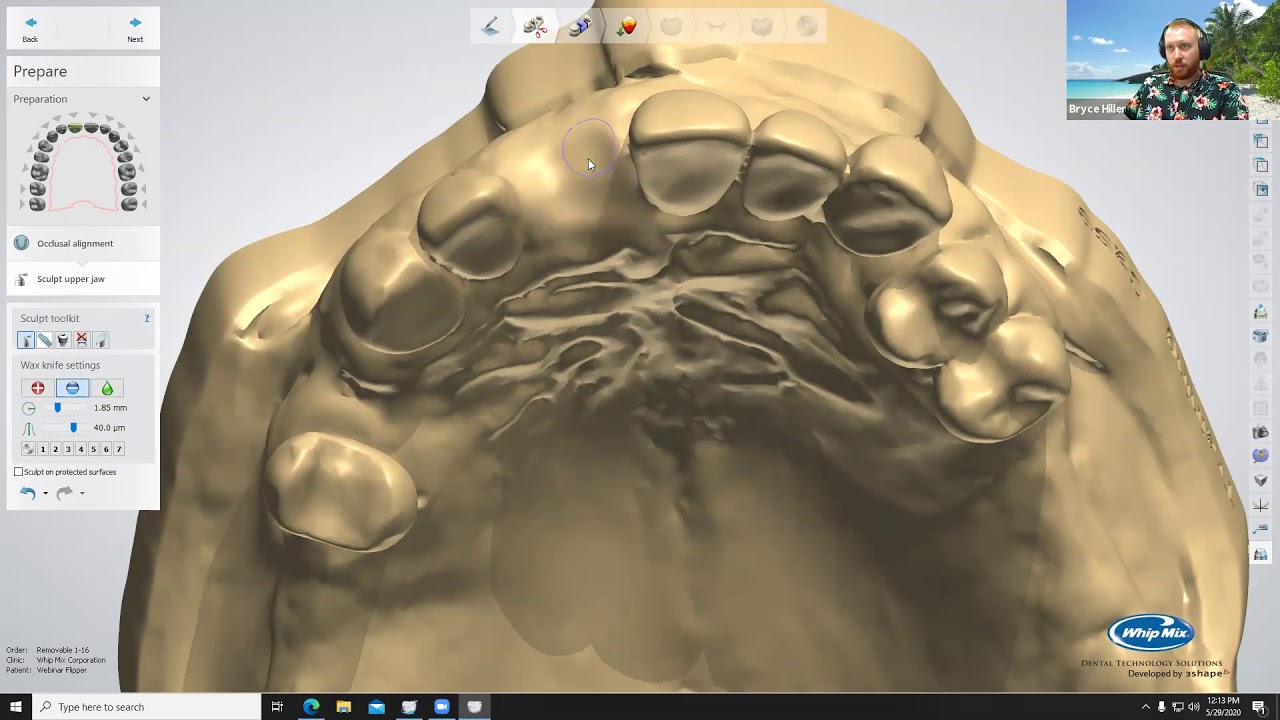Screen dimensions: 1280x720
Task: Open the first workflow step (scalpel icon)
Action: coord(490,27)
